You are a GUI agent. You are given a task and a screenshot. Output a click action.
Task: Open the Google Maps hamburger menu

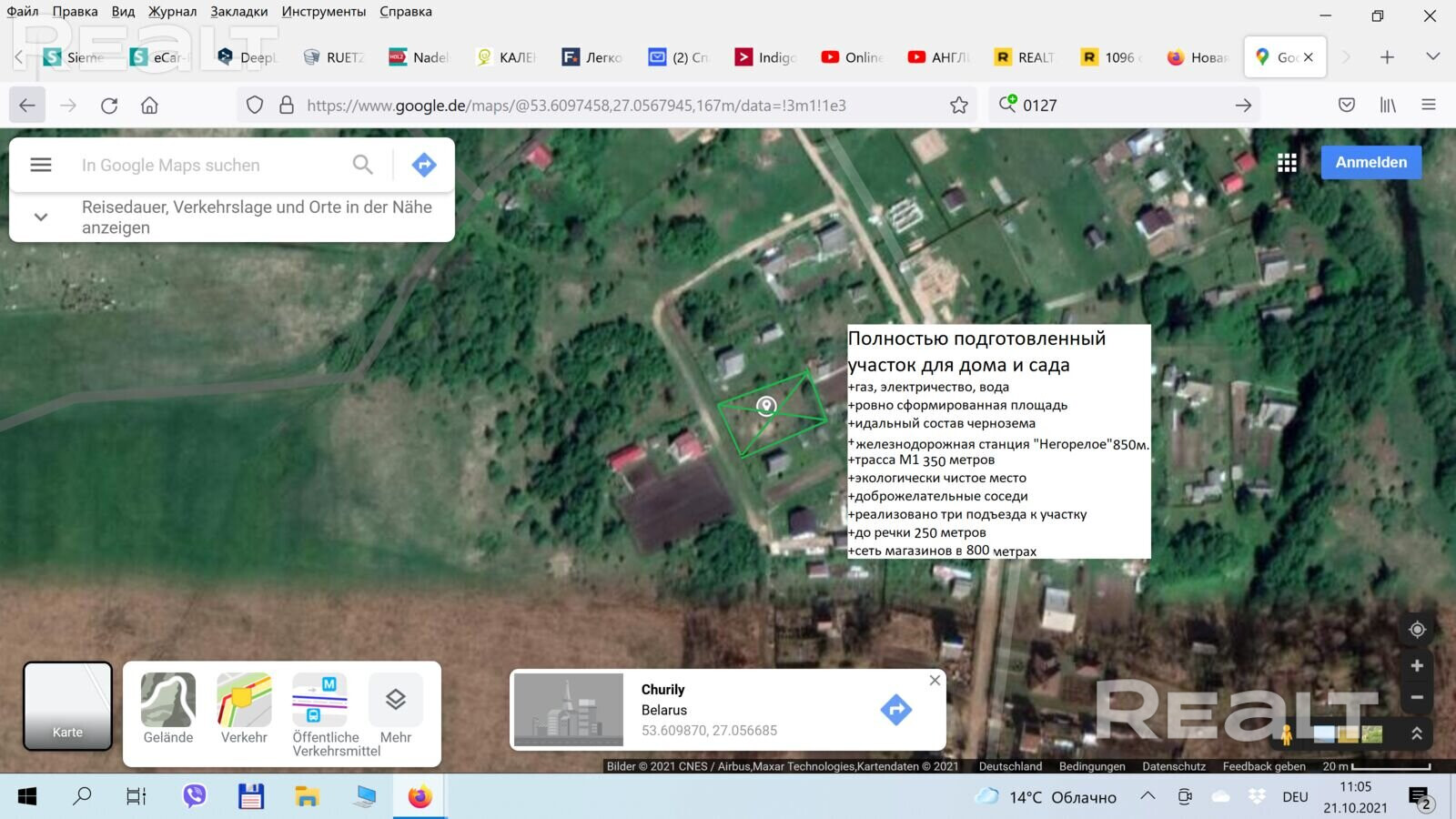41,165
